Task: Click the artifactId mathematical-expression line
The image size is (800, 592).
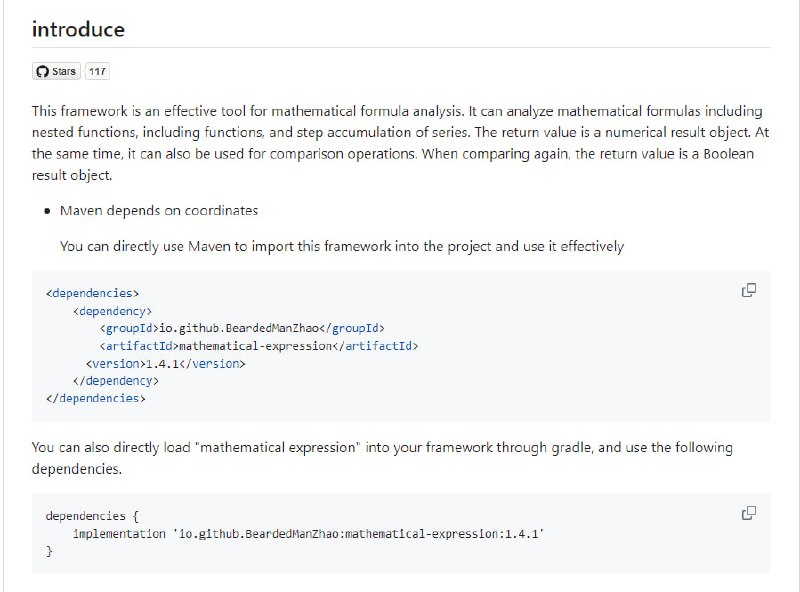Action: [x=258, y=346]
